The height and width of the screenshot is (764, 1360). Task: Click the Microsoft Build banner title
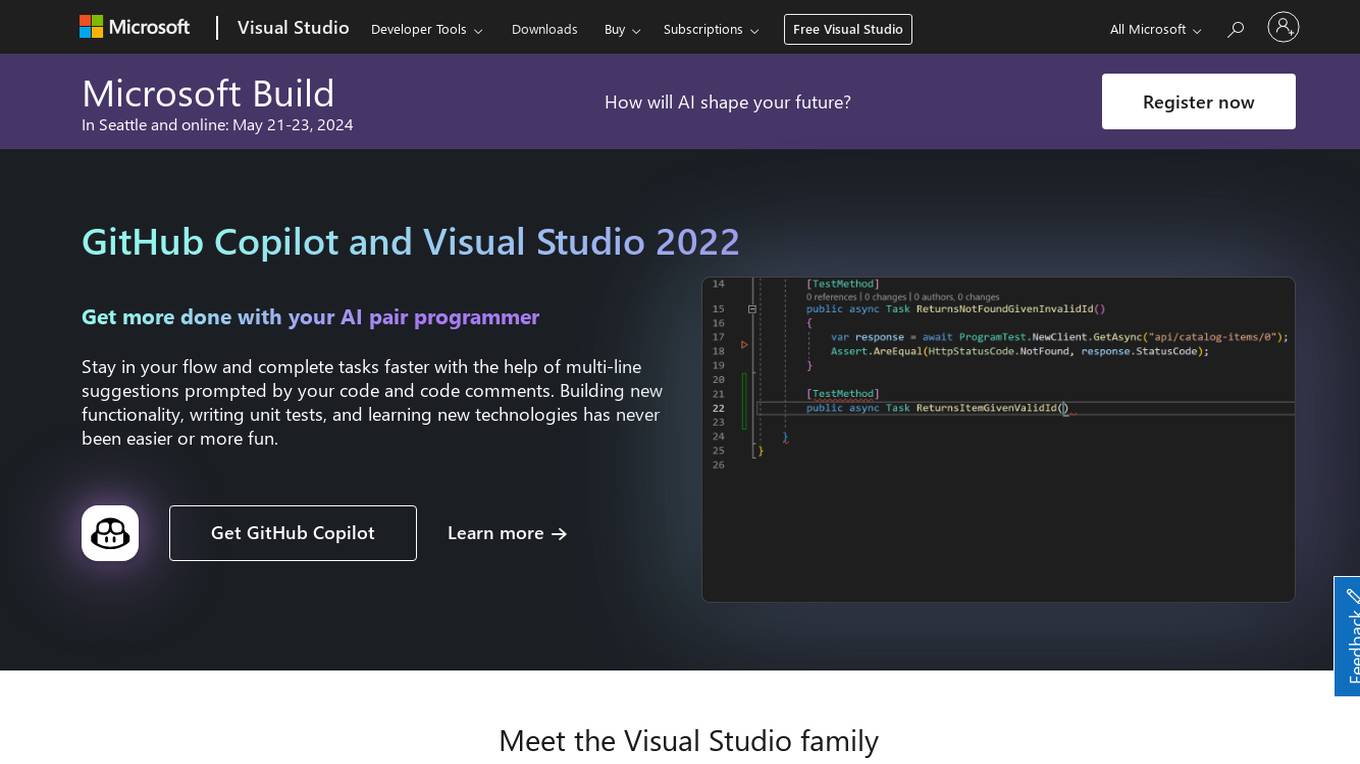click(x=208, y=94)
